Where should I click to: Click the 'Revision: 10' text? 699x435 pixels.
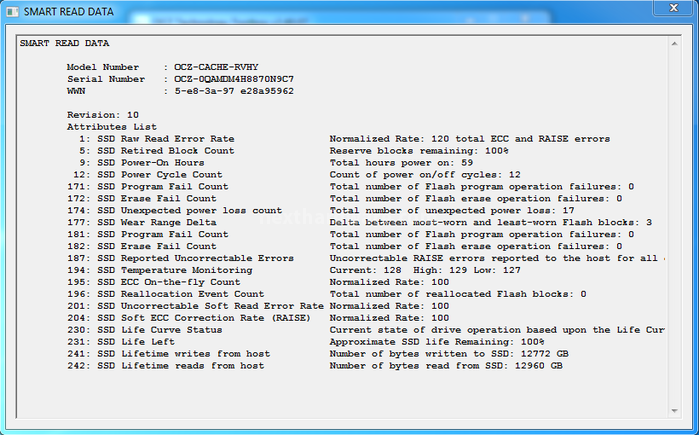[103, 115]
